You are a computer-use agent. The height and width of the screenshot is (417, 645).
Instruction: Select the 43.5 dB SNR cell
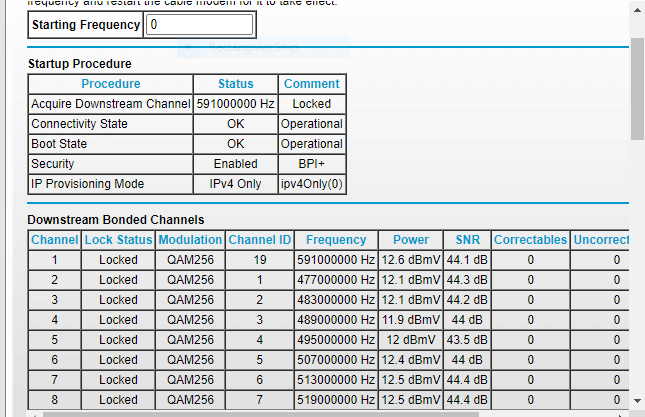467,340
